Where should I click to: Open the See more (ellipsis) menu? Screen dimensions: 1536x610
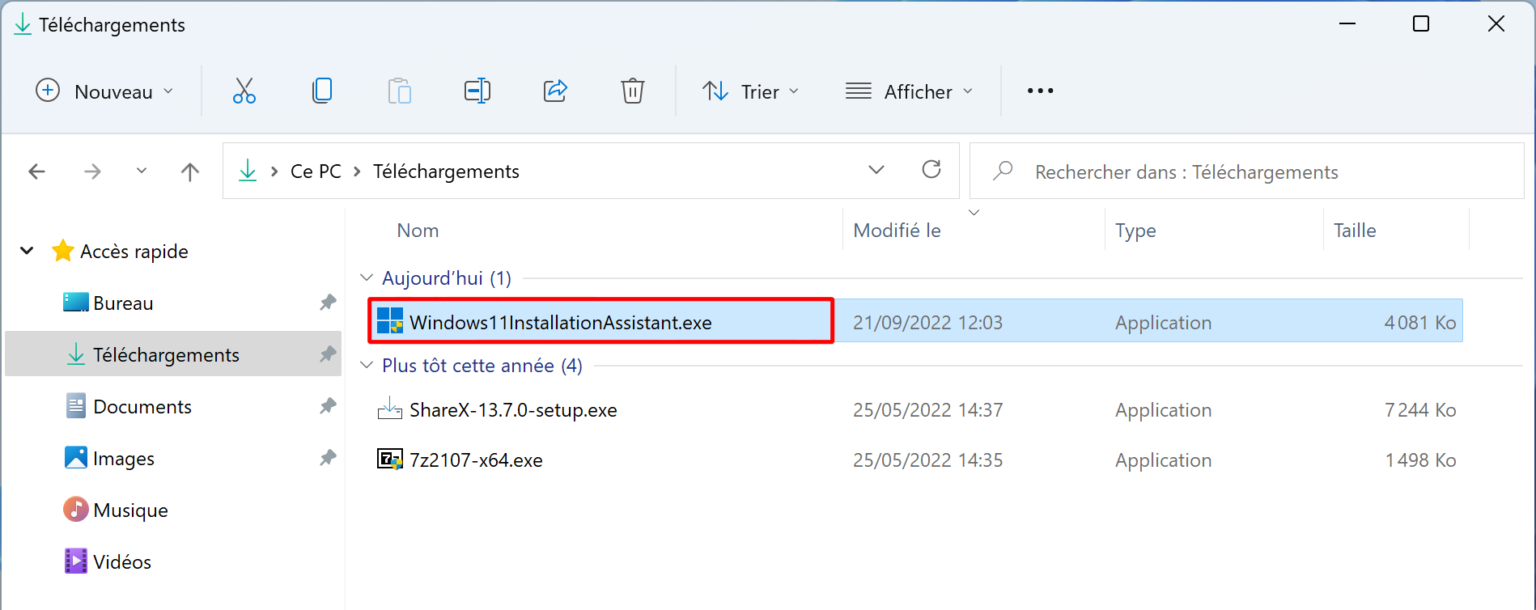(1039, 90)
